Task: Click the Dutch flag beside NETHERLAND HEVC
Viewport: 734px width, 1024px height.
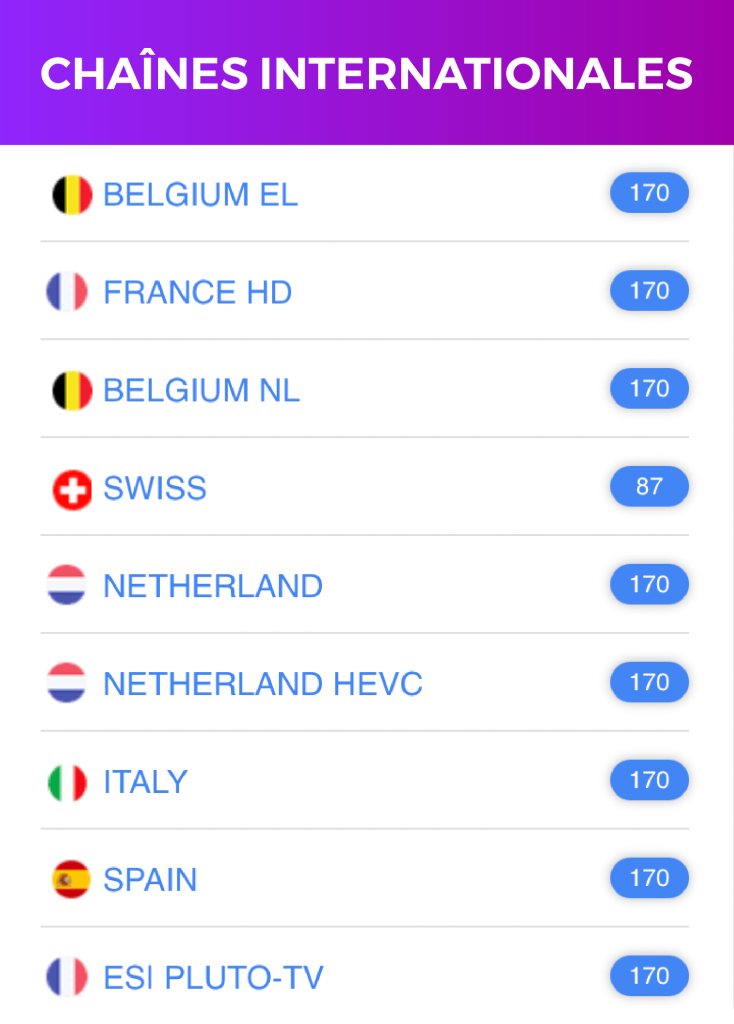Action: click(67, 684)
